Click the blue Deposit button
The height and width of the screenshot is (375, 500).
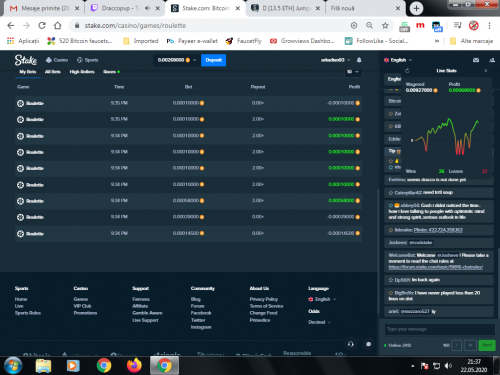click(x=213, y=60)
